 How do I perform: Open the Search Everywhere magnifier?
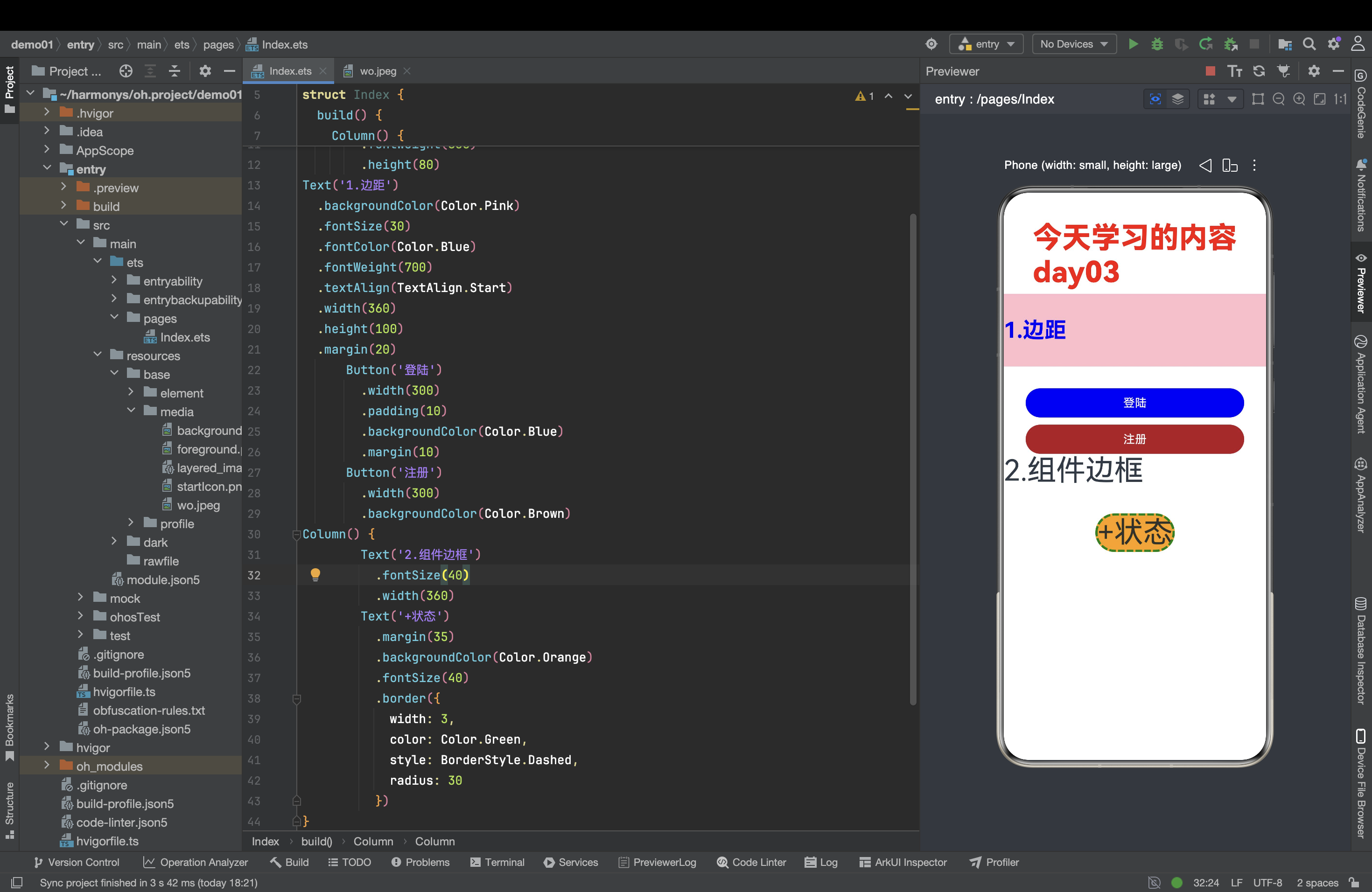1309,44
